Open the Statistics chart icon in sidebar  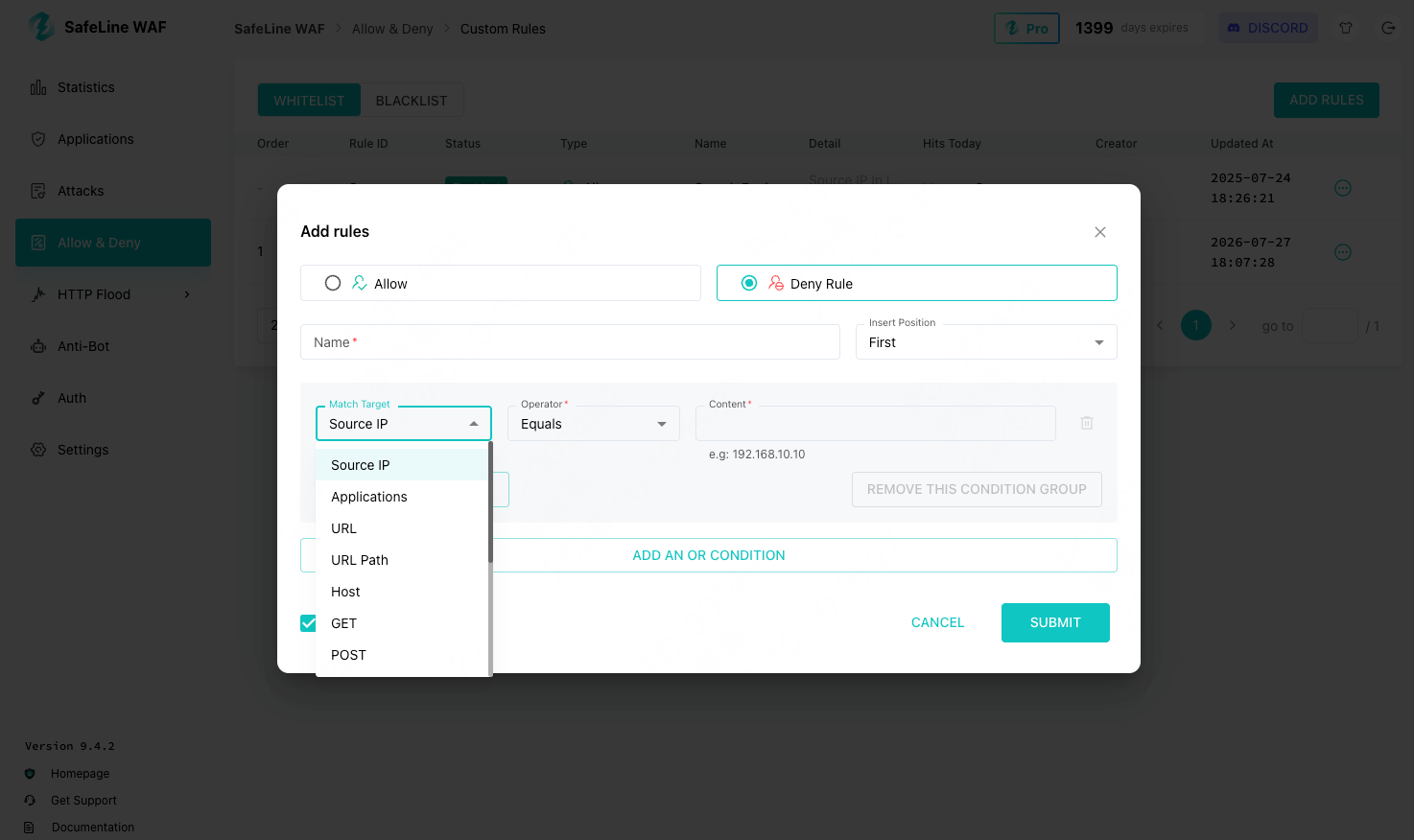38,87
